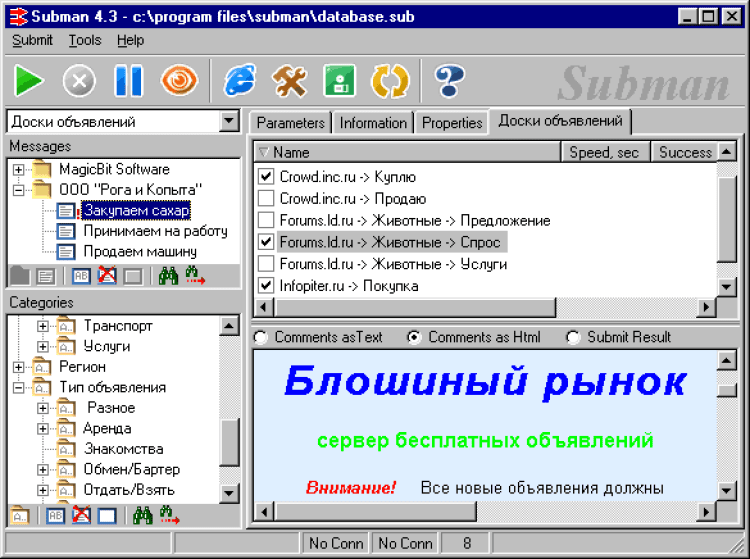Click the AB rename icon in Categories toolbar
This screenshot has height=559, width=750.
[55, 515]
